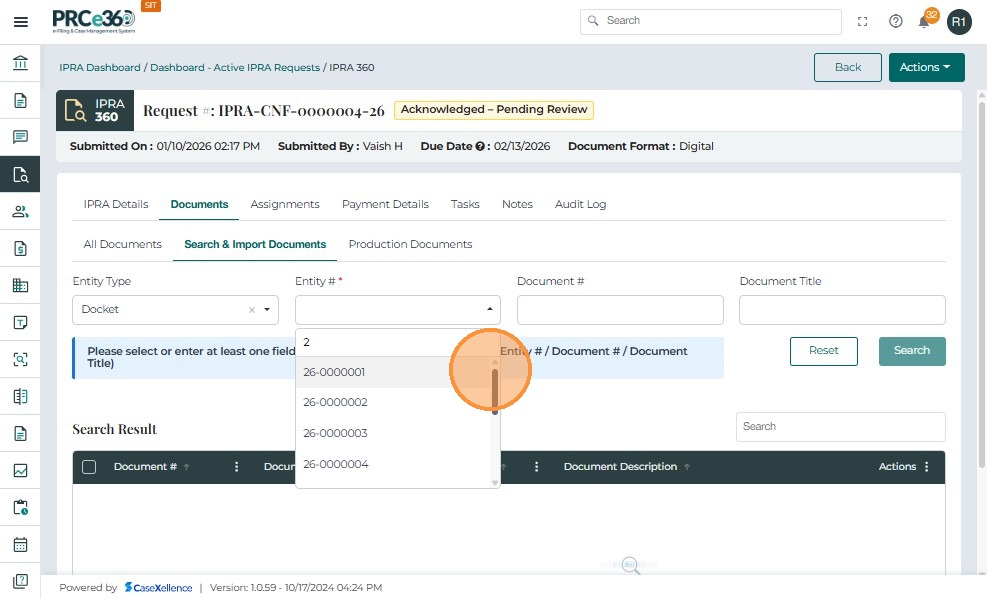The width and height of the screenshot is (987, 599).
Task: Open the R1 user avatar menu
Action: click(959, 22)
